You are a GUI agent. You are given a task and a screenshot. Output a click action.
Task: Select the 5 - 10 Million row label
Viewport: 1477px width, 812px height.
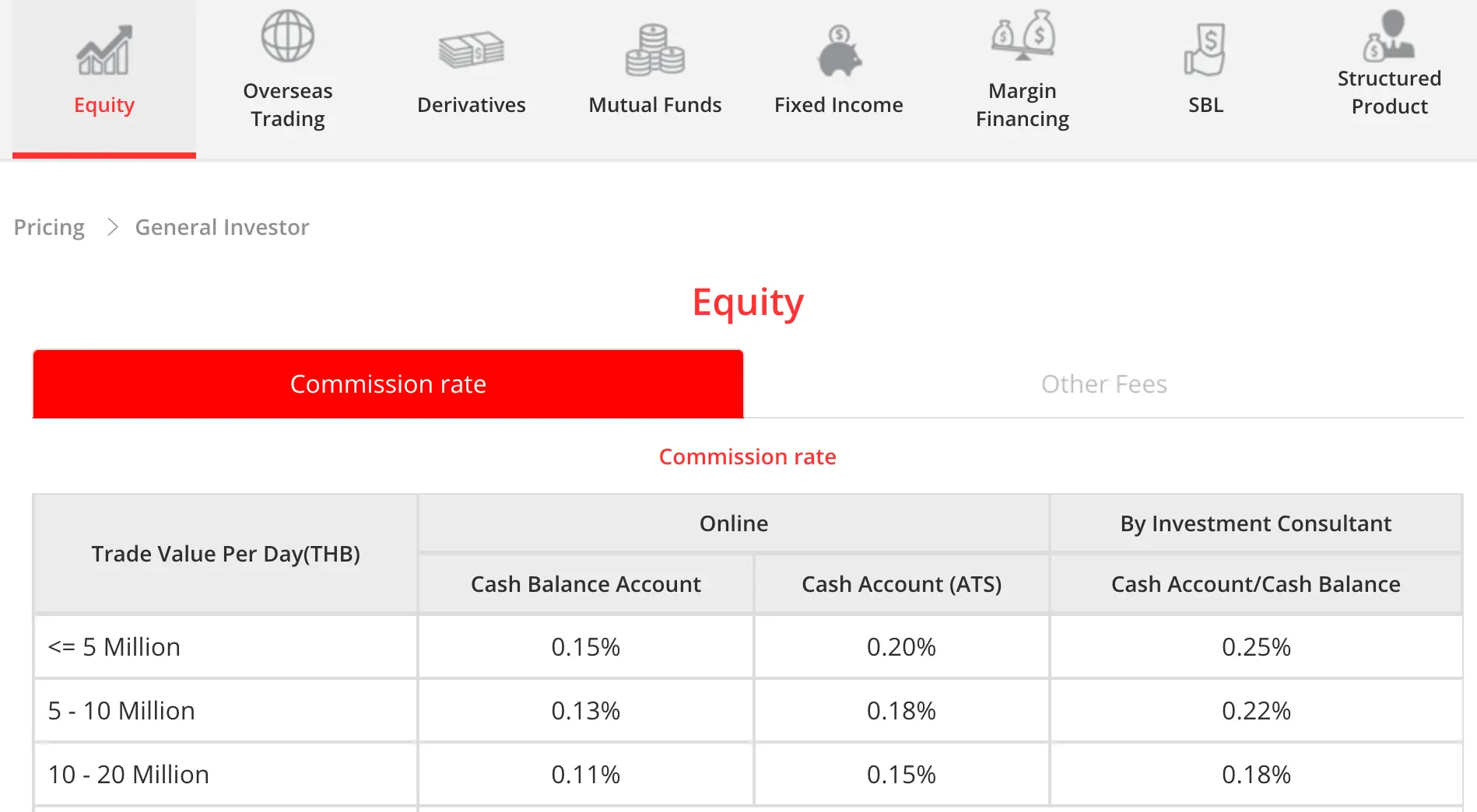pyautogui.click(x=121, y=711)
